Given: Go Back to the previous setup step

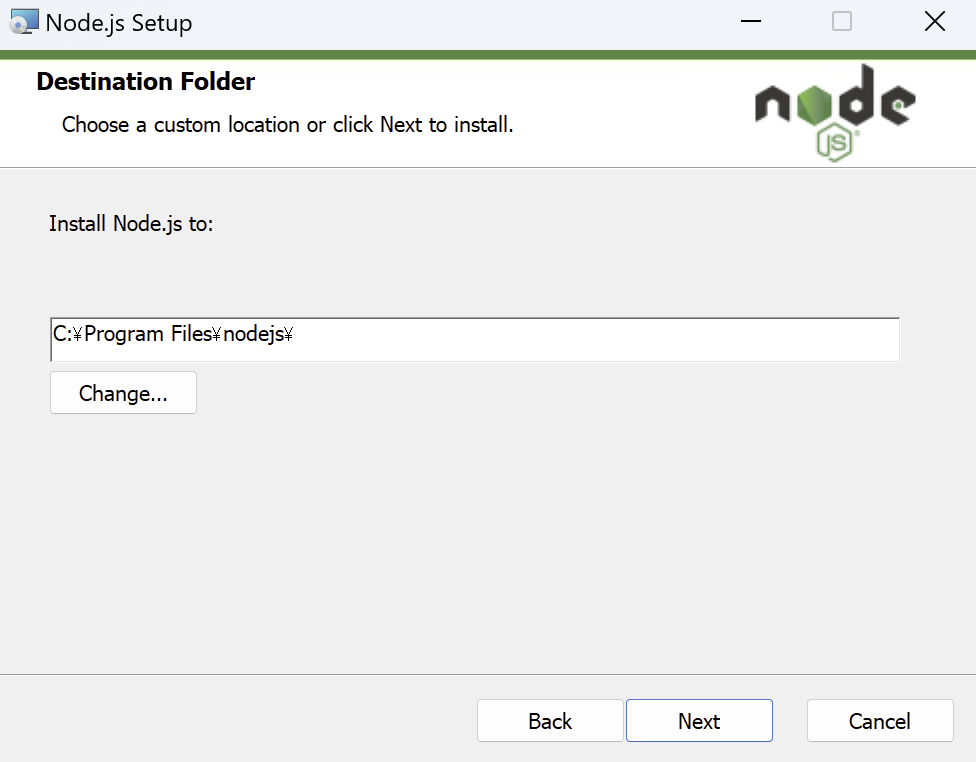Looking at the screenshot, I should [550, 720].
